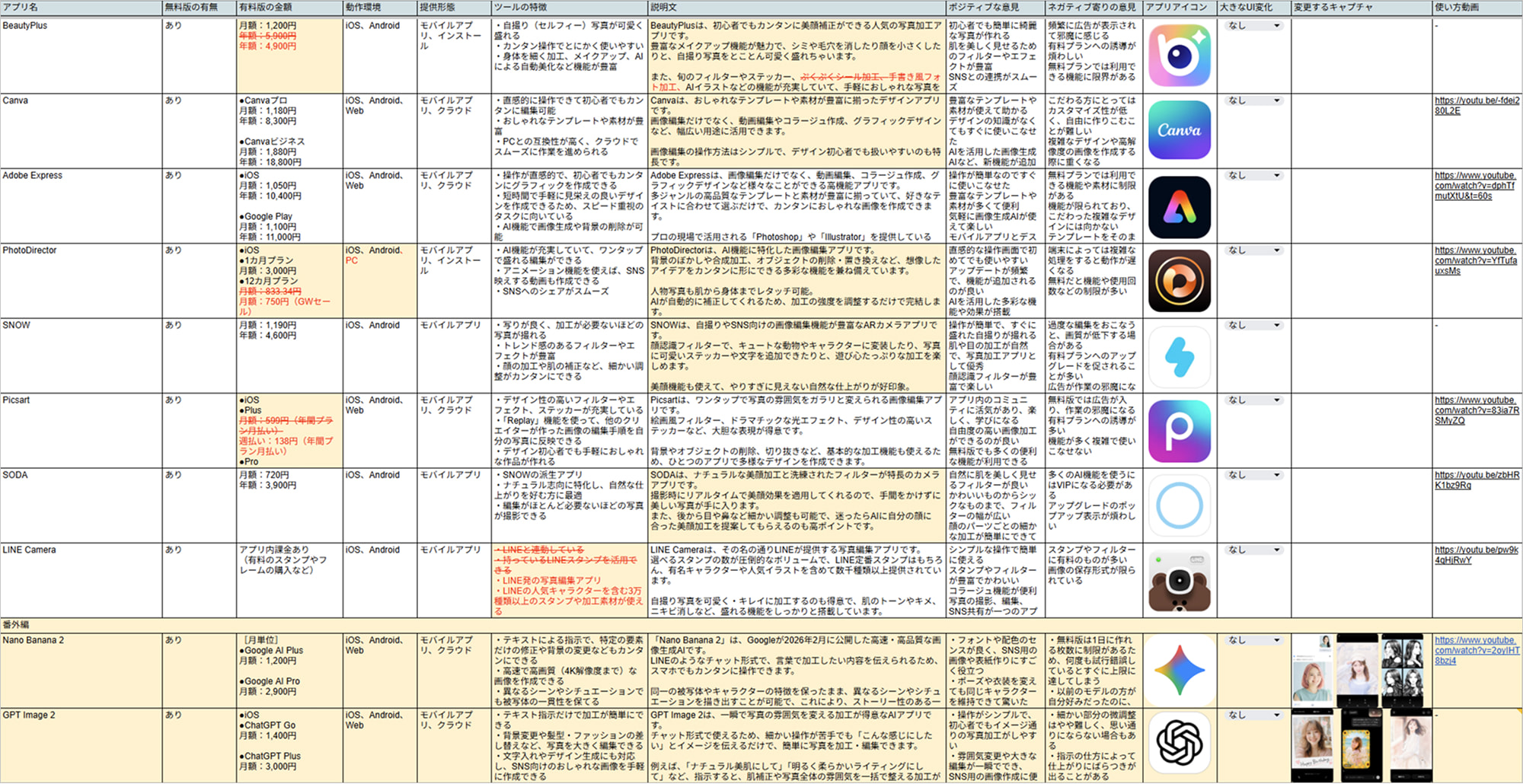Image resolution: width=1523 pixels, height=784 pixels.
Task: Select the SNOW price cell 月額：1,190円
Action: point(289,355)
